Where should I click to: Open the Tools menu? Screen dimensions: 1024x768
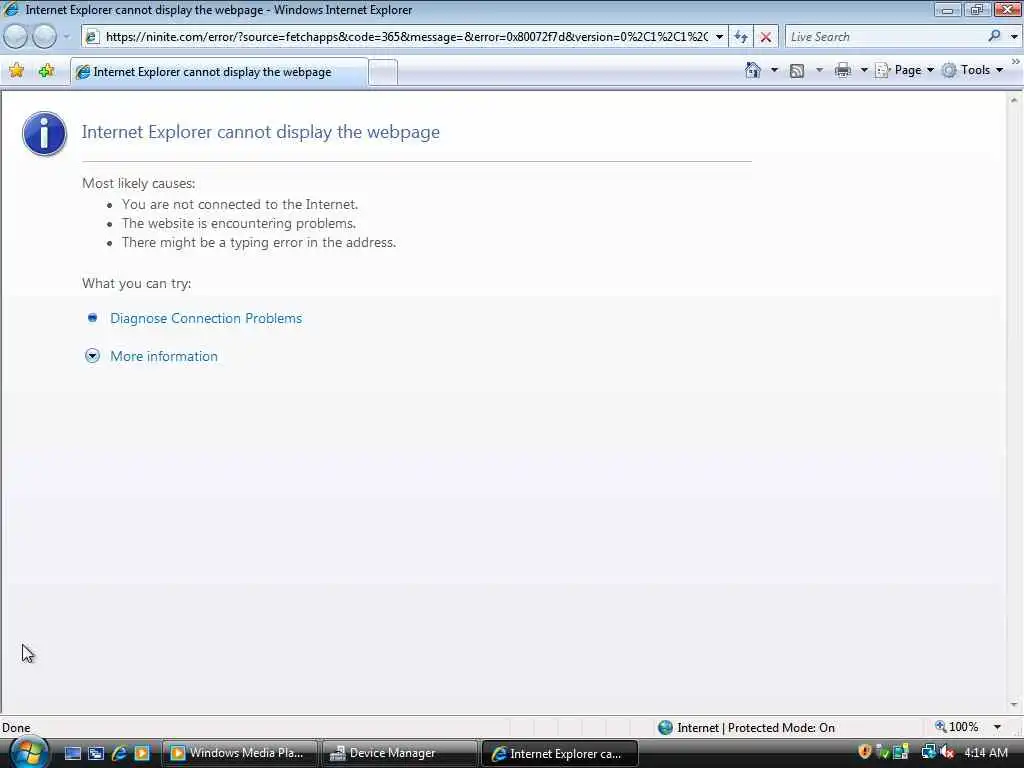(972, 70)
